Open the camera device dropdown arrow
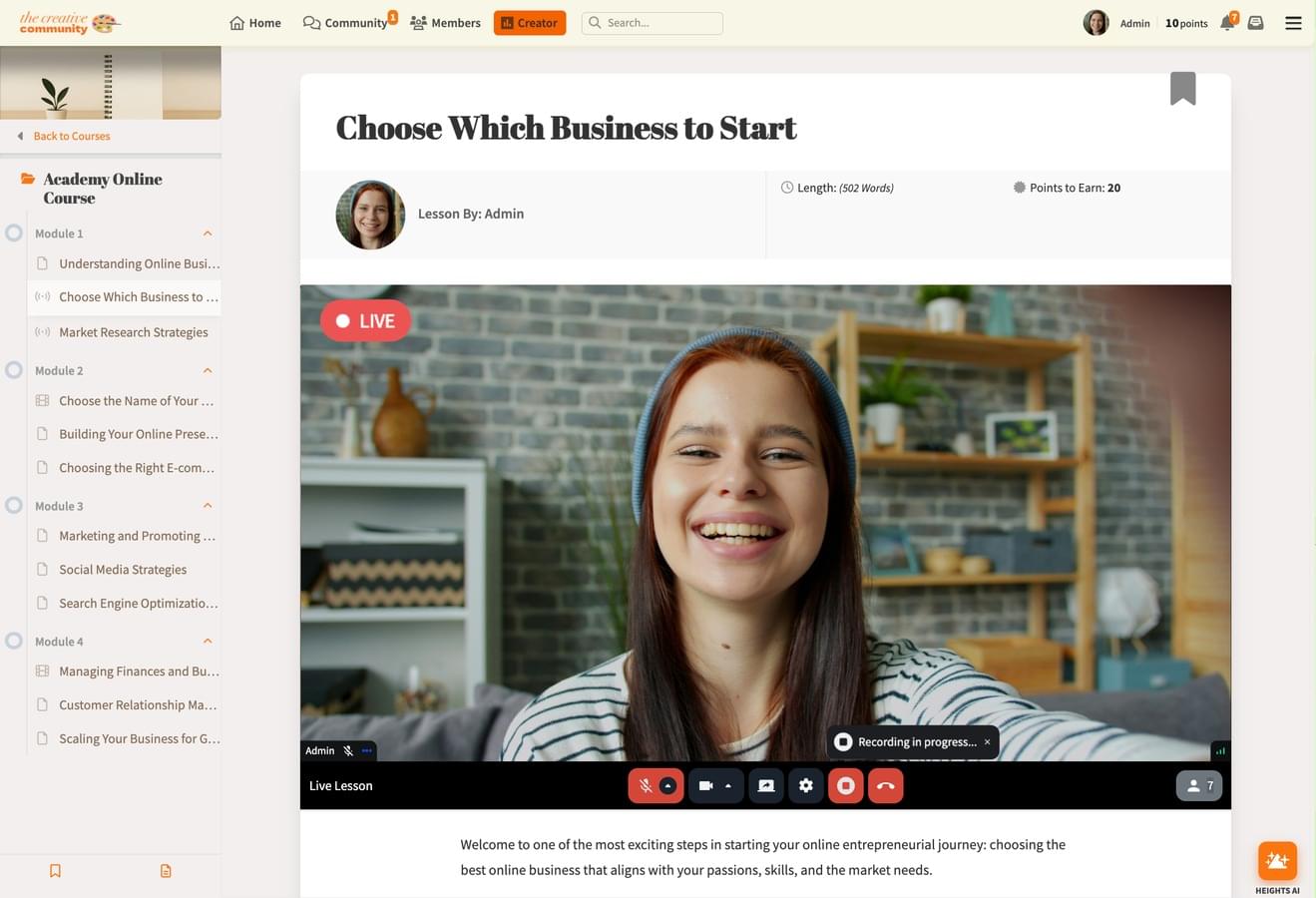Screen dimensions: 1316x898 (x=728, y=785)
